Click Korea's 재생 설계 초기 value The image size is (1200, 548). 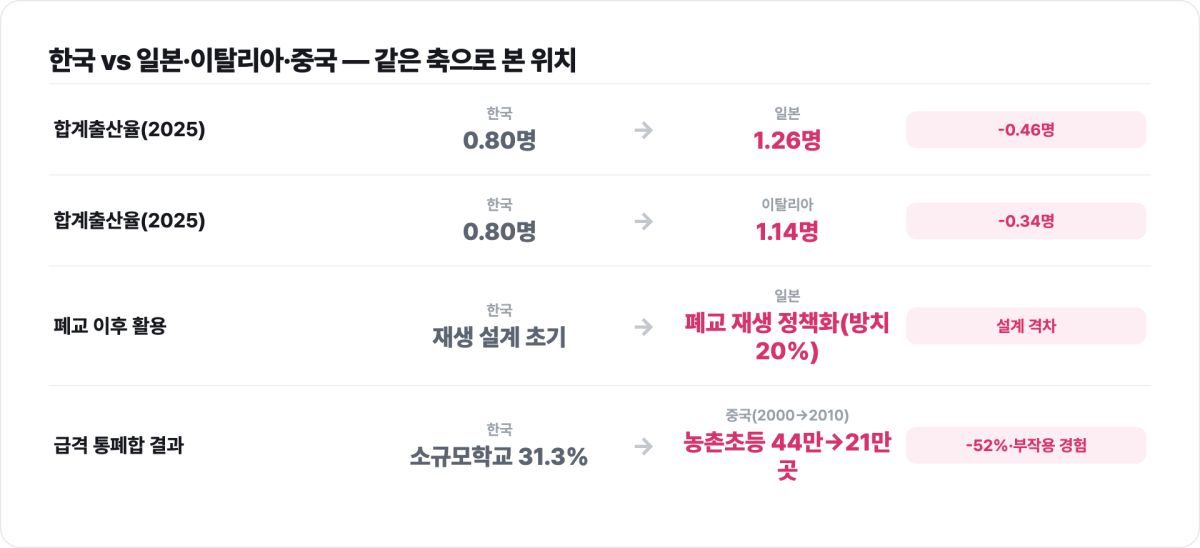click(x=500, y=337)
